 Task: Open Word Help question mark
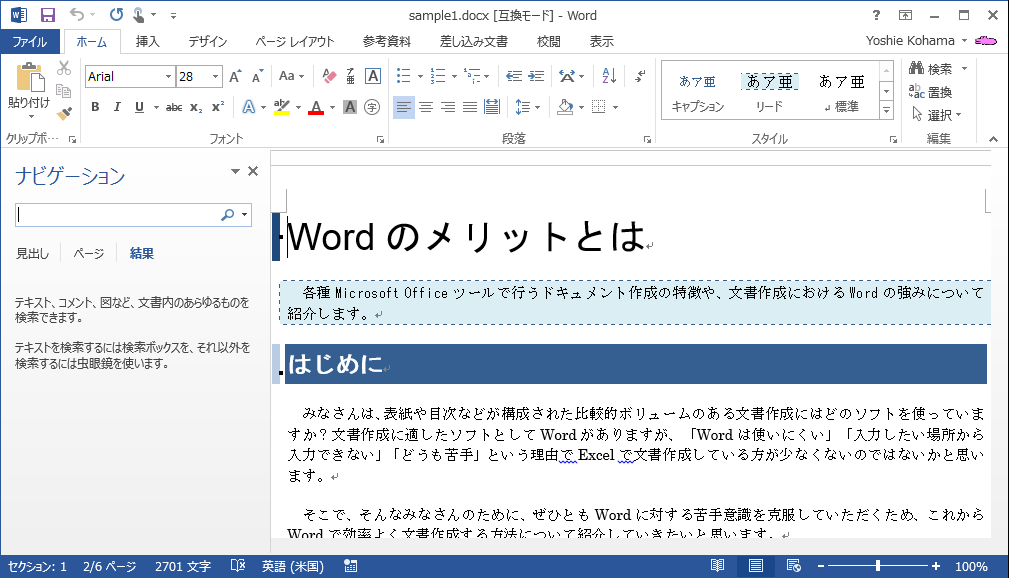coord(876,15)
